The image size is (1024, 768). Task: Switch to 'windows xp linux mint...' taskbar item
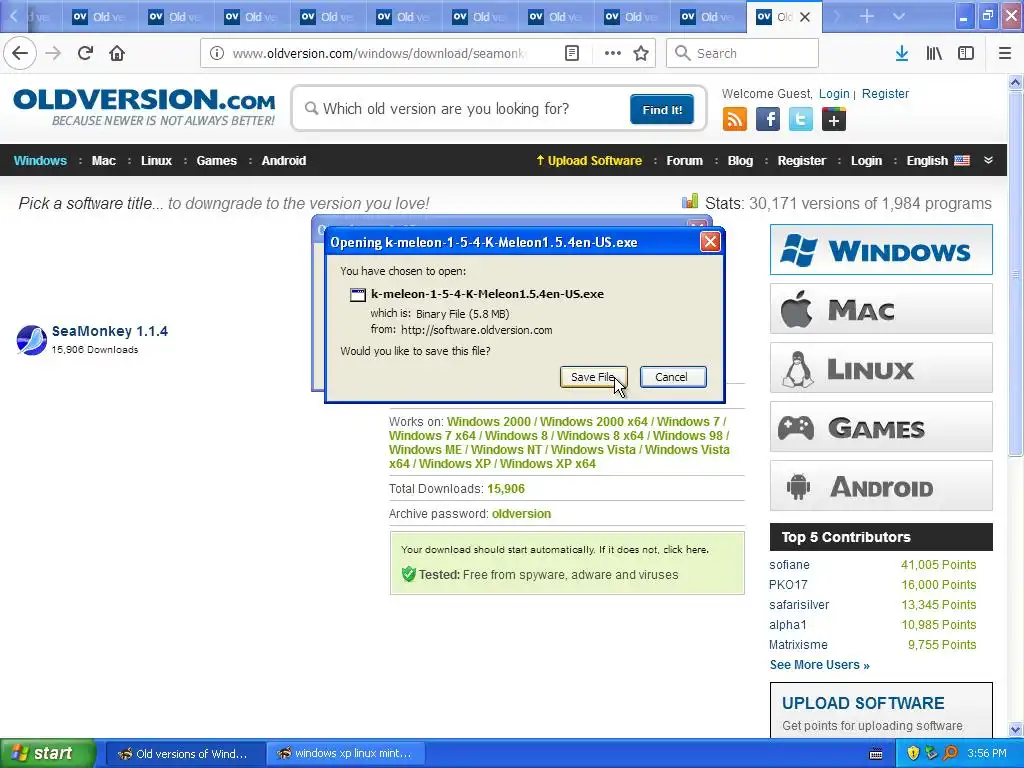tap(345, 754)
